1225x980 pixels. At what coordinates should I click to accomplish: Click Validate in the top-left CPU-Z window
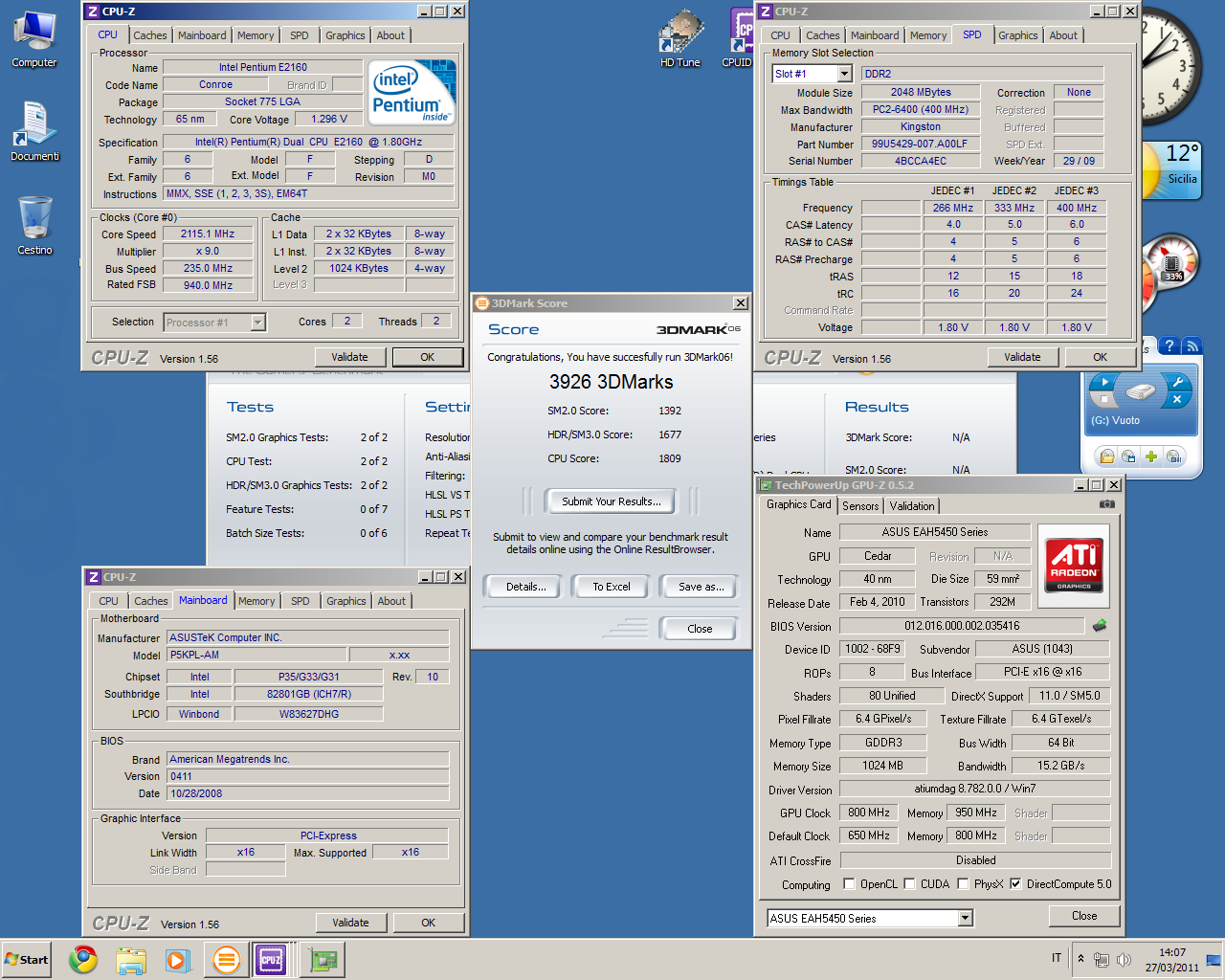point(350,357)
